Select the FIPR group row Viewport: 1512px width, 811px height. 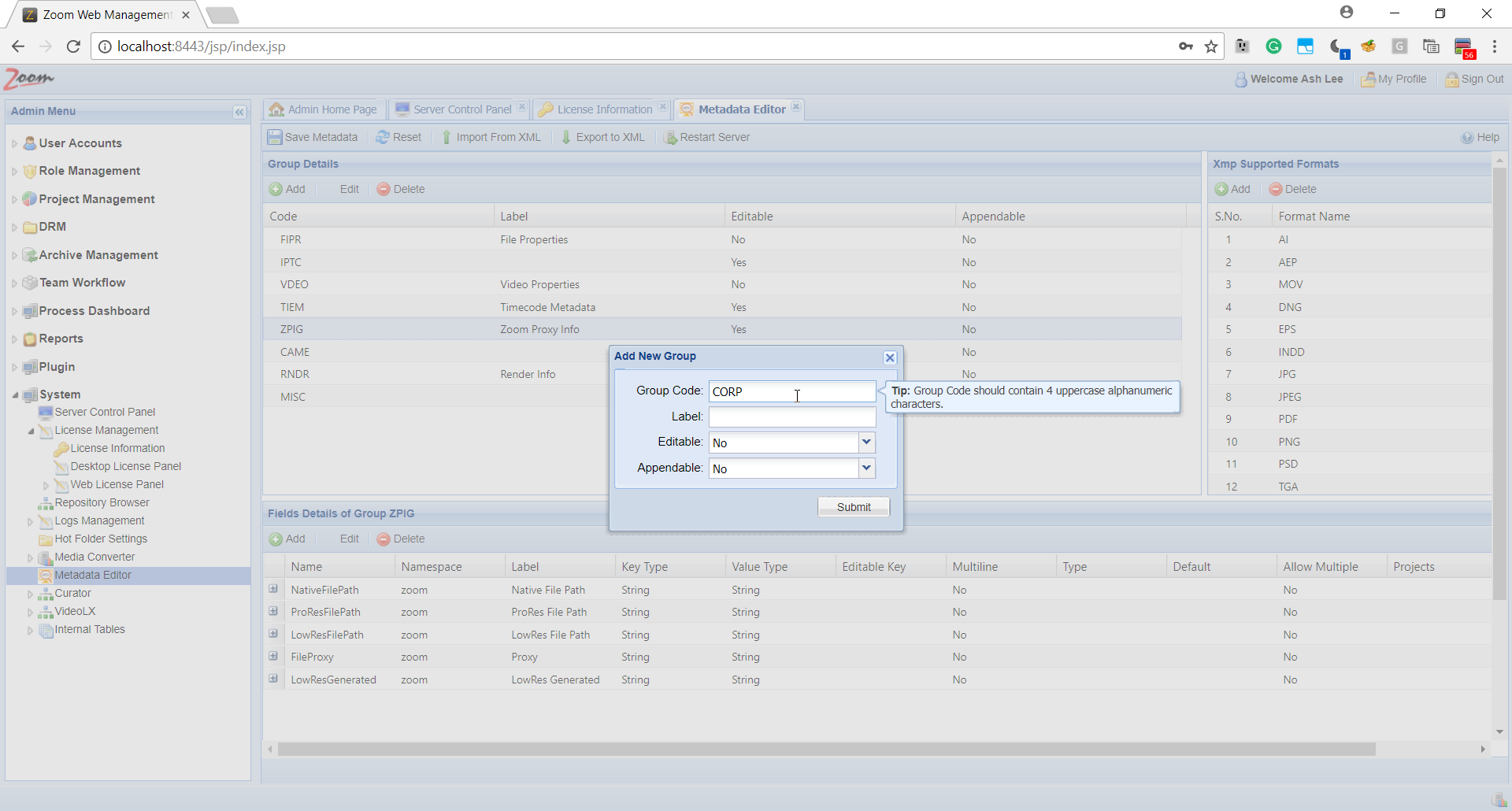click(x=722, y=239)
